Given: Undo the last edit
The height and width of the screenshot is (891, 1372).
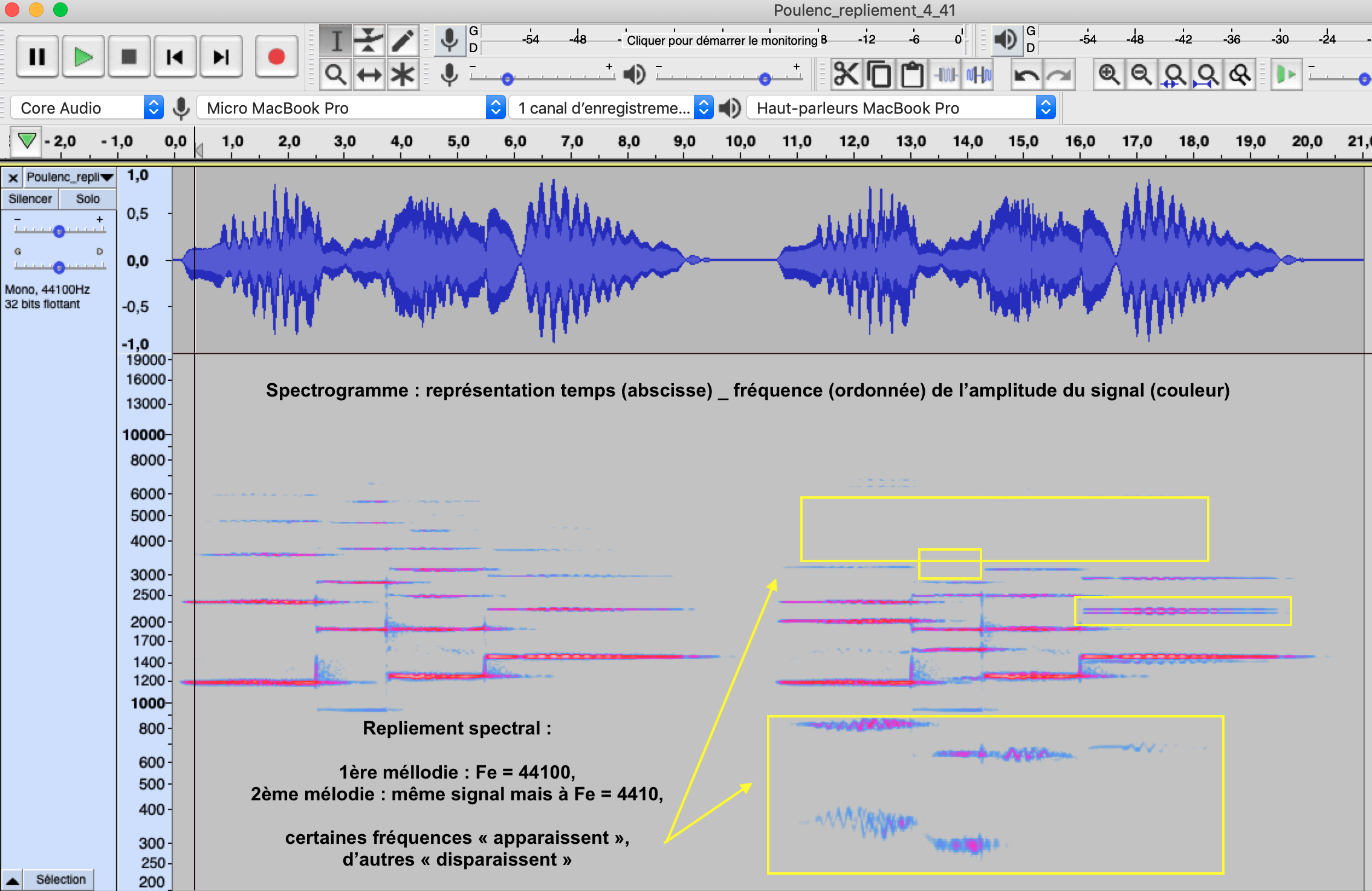Looking at the screenshot, I should tap(1027, 74).
